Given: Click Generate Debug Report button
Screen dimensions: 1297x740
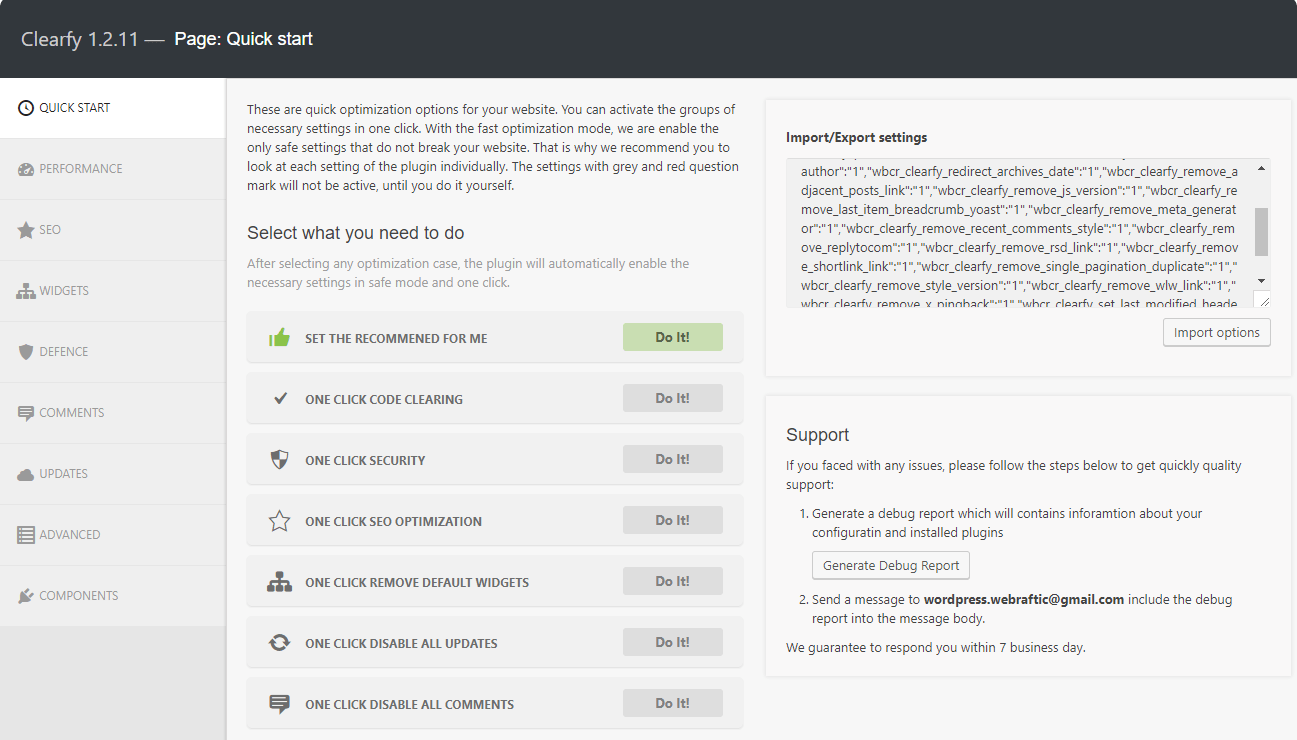Looking at the screenshot, I should click(x=891, y=565).
